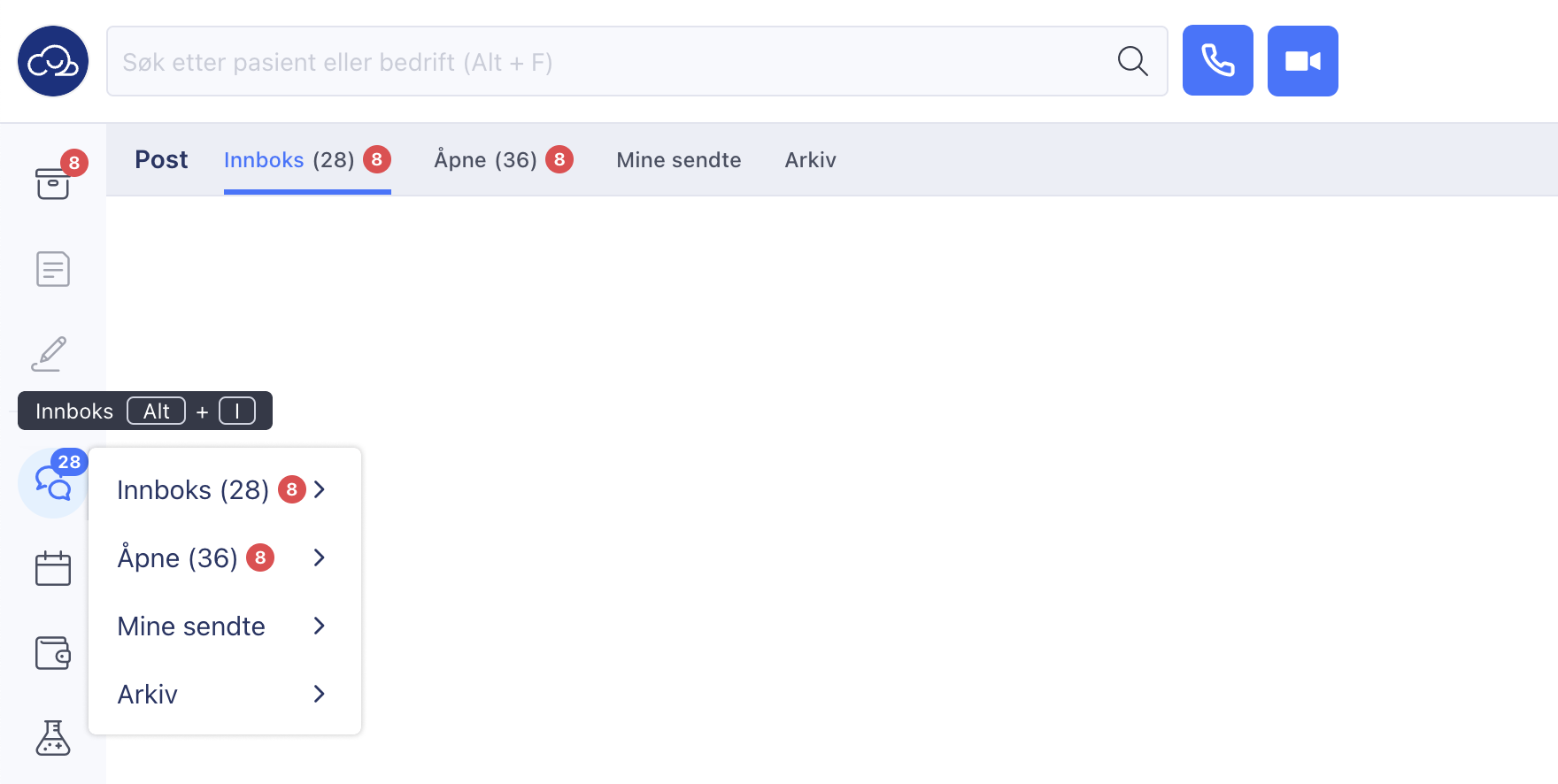Expand the Arkiv flyout chevron
This screenshot has width=1558, height=784.
click(x=320, y=694)
